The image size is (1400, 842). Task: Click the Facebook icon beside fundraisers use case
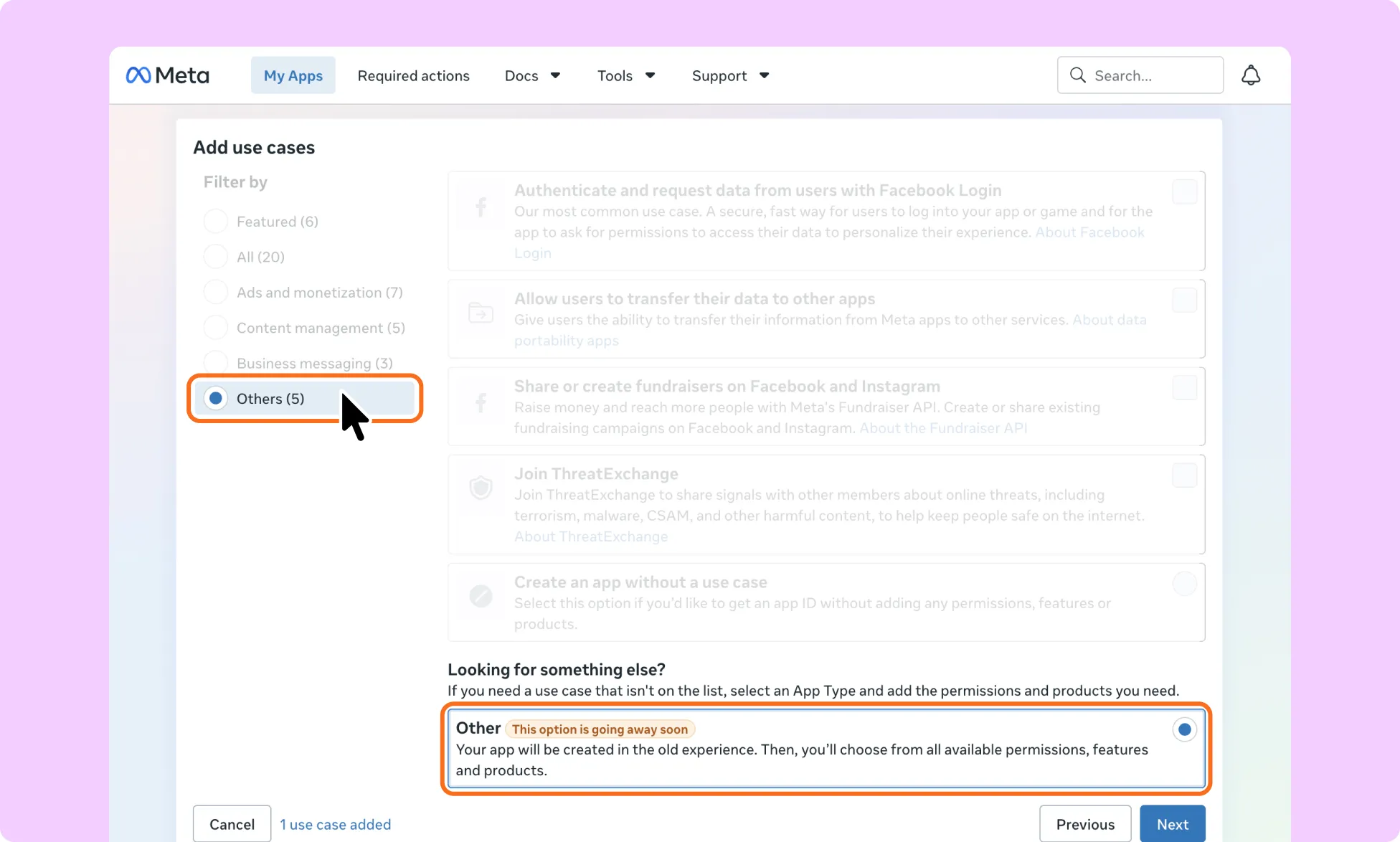[x=481, y=403]
